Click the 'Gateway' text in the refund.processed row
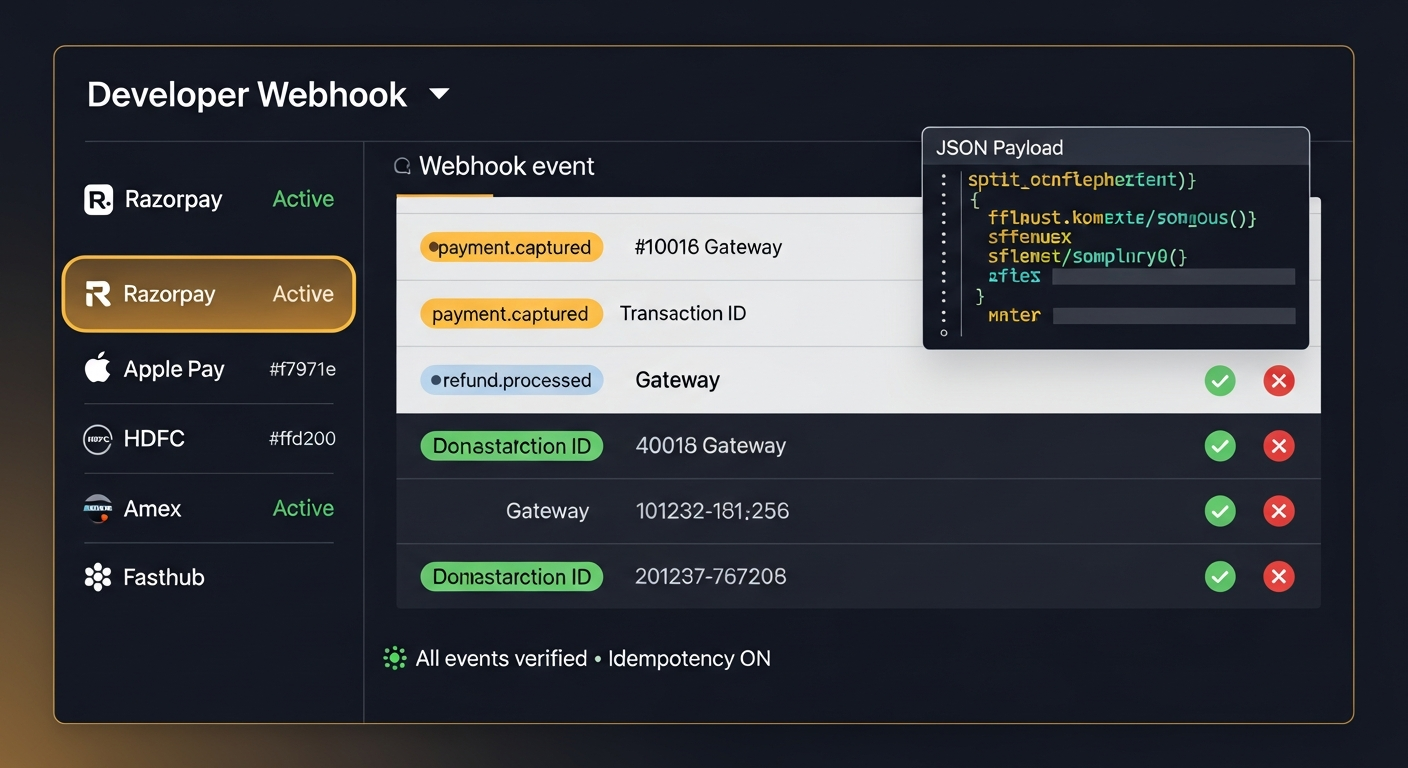The width and height of the screenshot is (1408, 768). coord(678,380)
